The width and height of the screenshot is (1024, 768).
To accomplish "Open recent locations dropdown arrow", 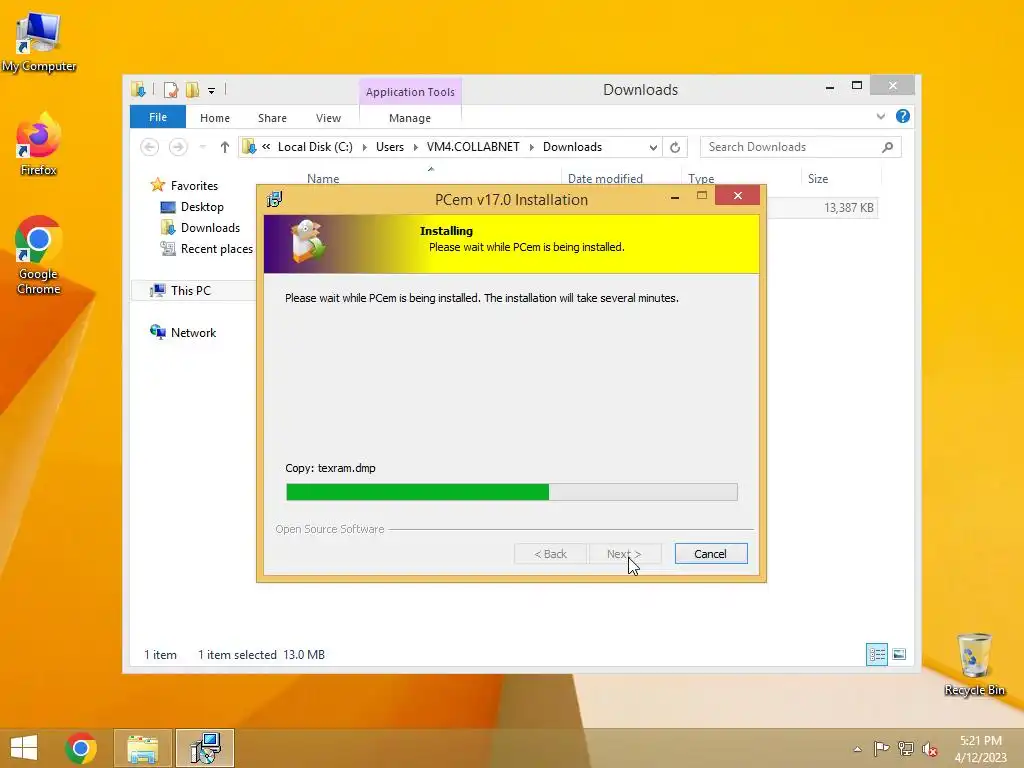I will click(203, 147).
